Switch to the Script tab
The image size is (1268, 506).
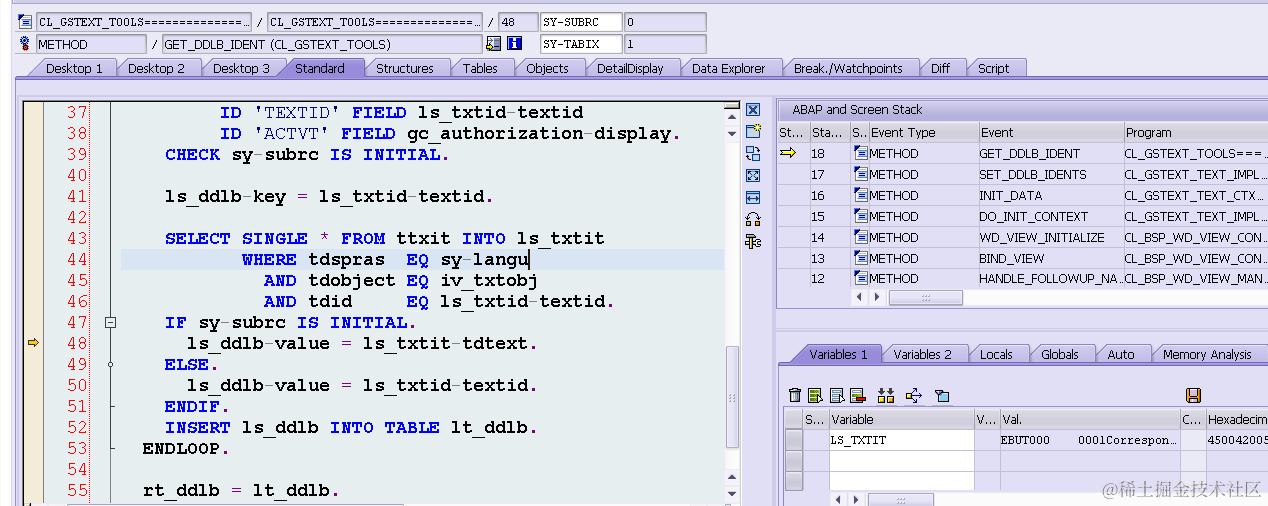click(993, 68)
